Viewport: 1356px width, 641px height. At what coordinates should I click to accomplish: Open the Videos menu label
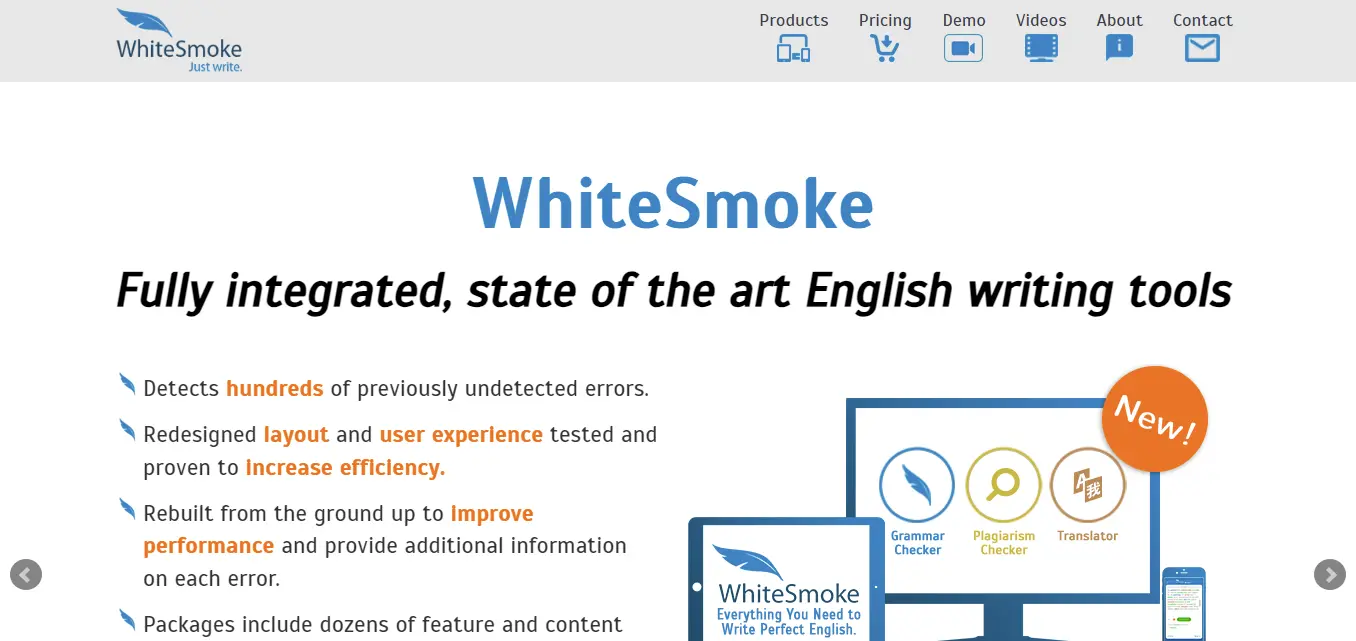[1041, 20]
